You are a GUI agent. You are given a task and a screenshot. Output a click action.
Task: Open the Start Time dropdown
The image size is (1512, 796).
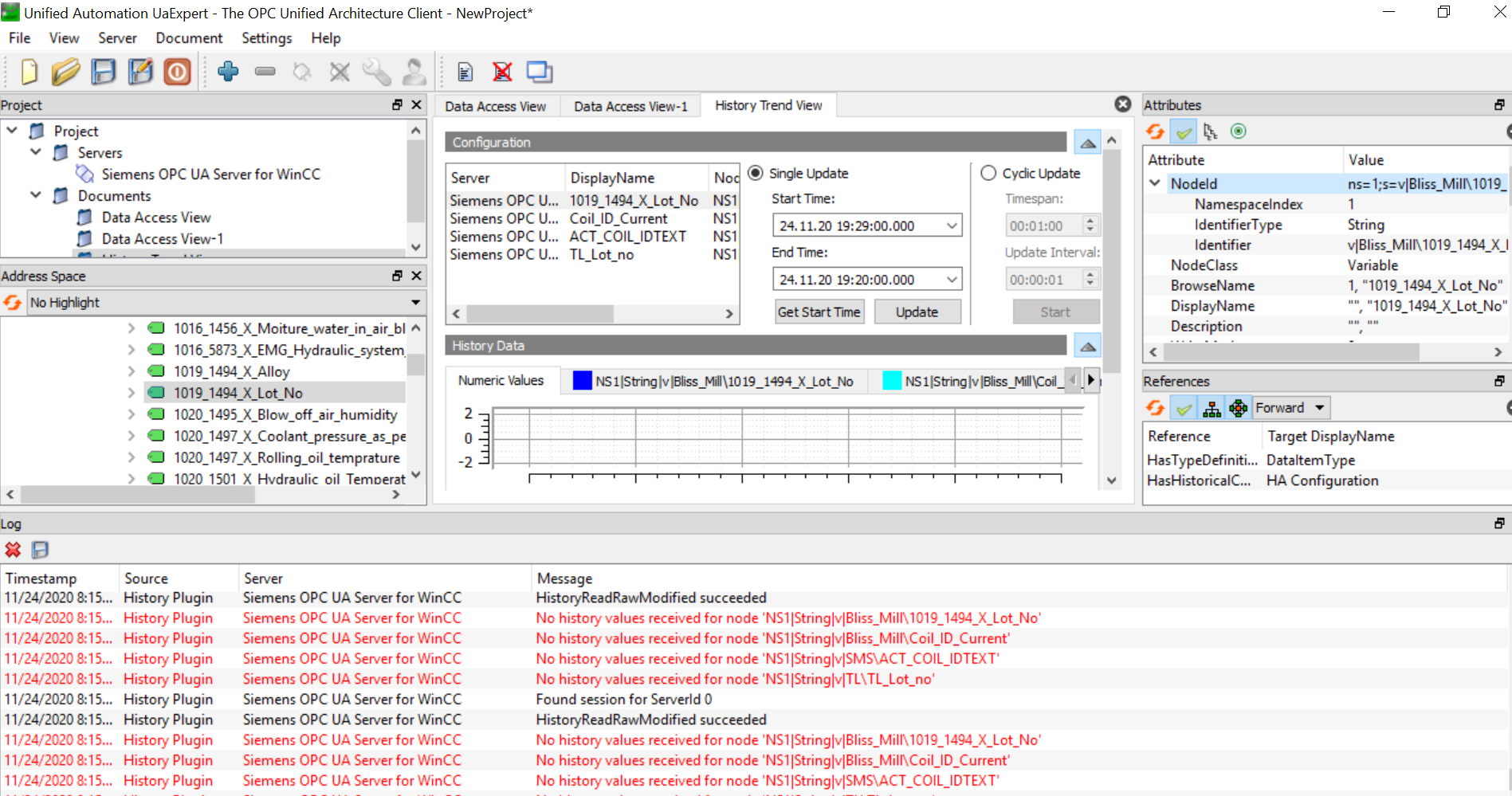(x=952, y=225)
